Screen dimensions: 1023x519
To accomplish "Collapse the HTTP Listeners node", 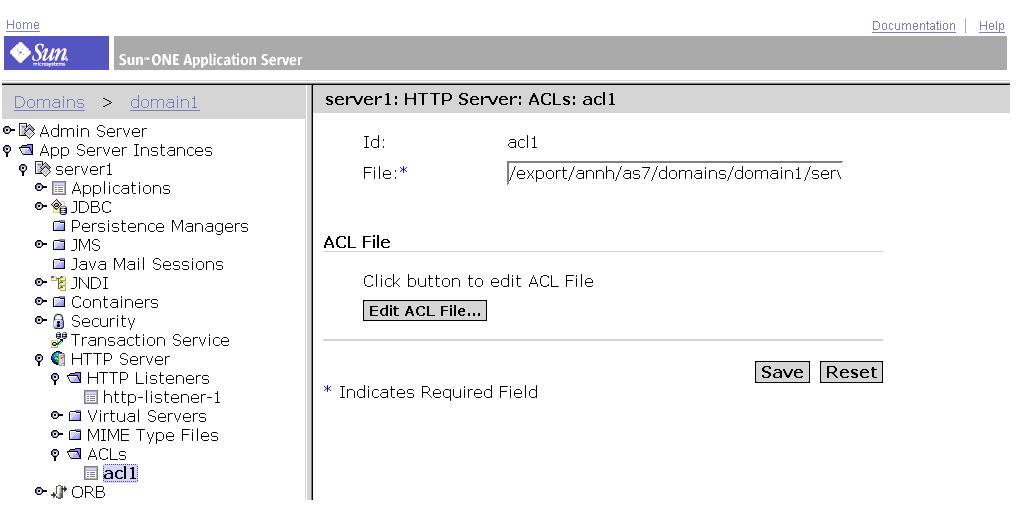I will (55, 379).
